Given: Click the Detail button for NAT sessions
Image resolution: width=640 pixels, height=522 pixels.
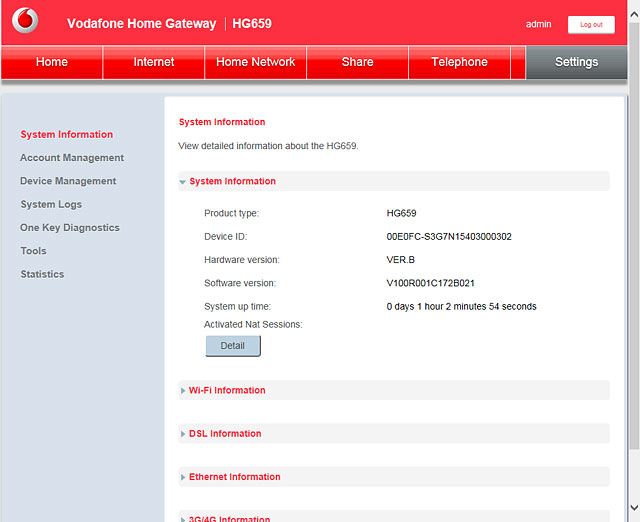Looking at the screenshot, I should (233, 346).
